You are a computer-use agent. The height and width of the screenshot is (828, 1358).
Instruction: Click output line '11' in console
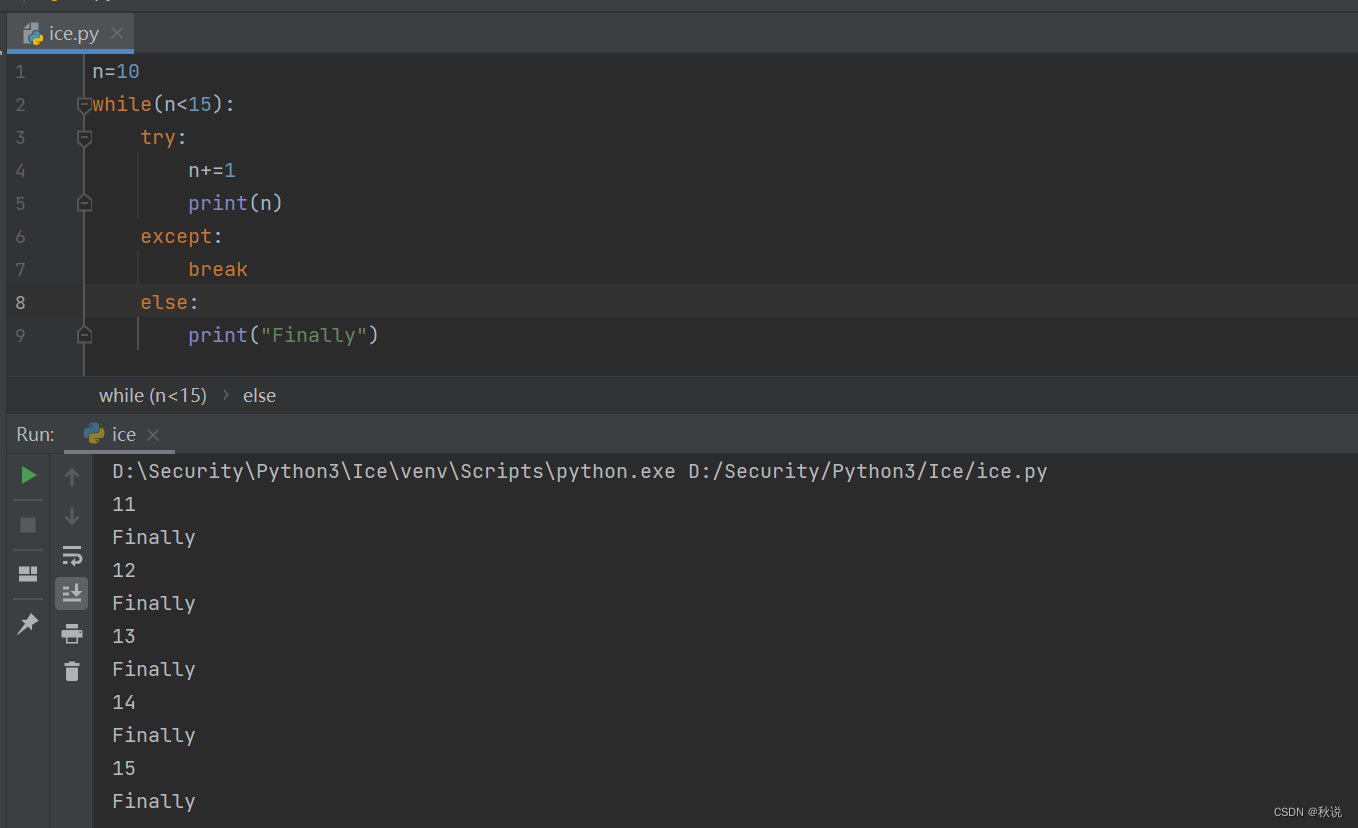tap(124, 504)
